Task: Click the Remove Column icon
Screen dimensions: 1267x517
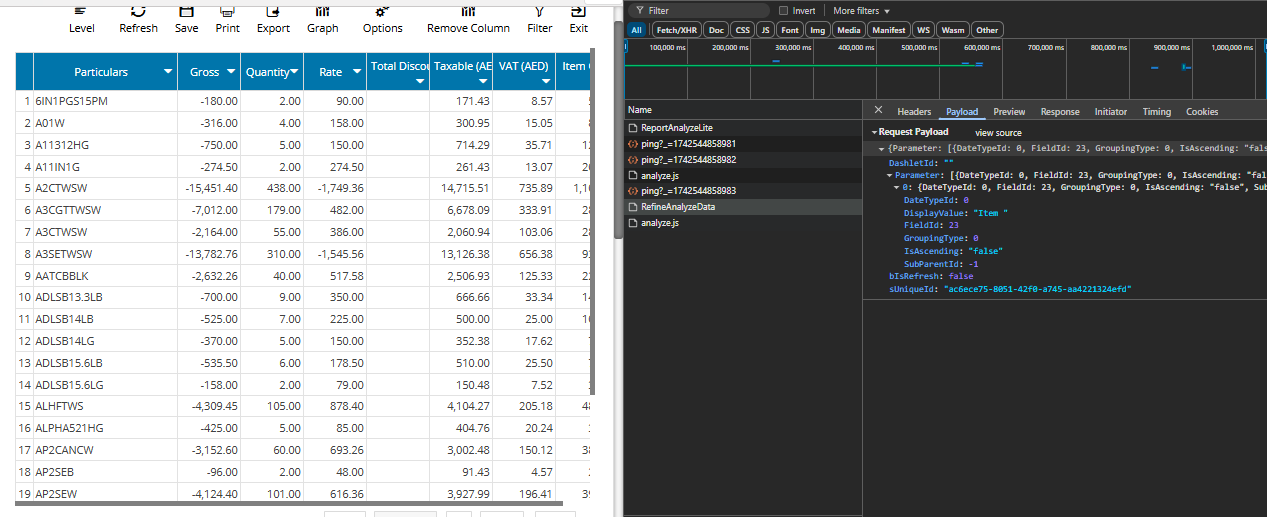Action: [468, 11]
